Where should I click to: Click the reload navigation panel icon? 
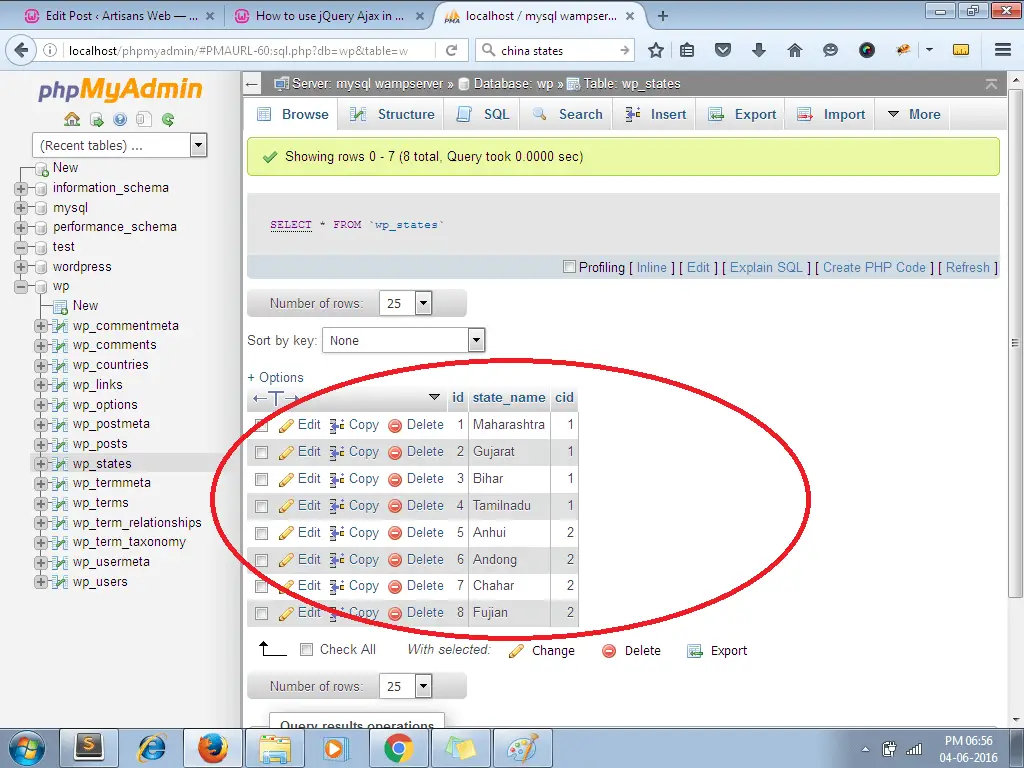pos(168,120)
